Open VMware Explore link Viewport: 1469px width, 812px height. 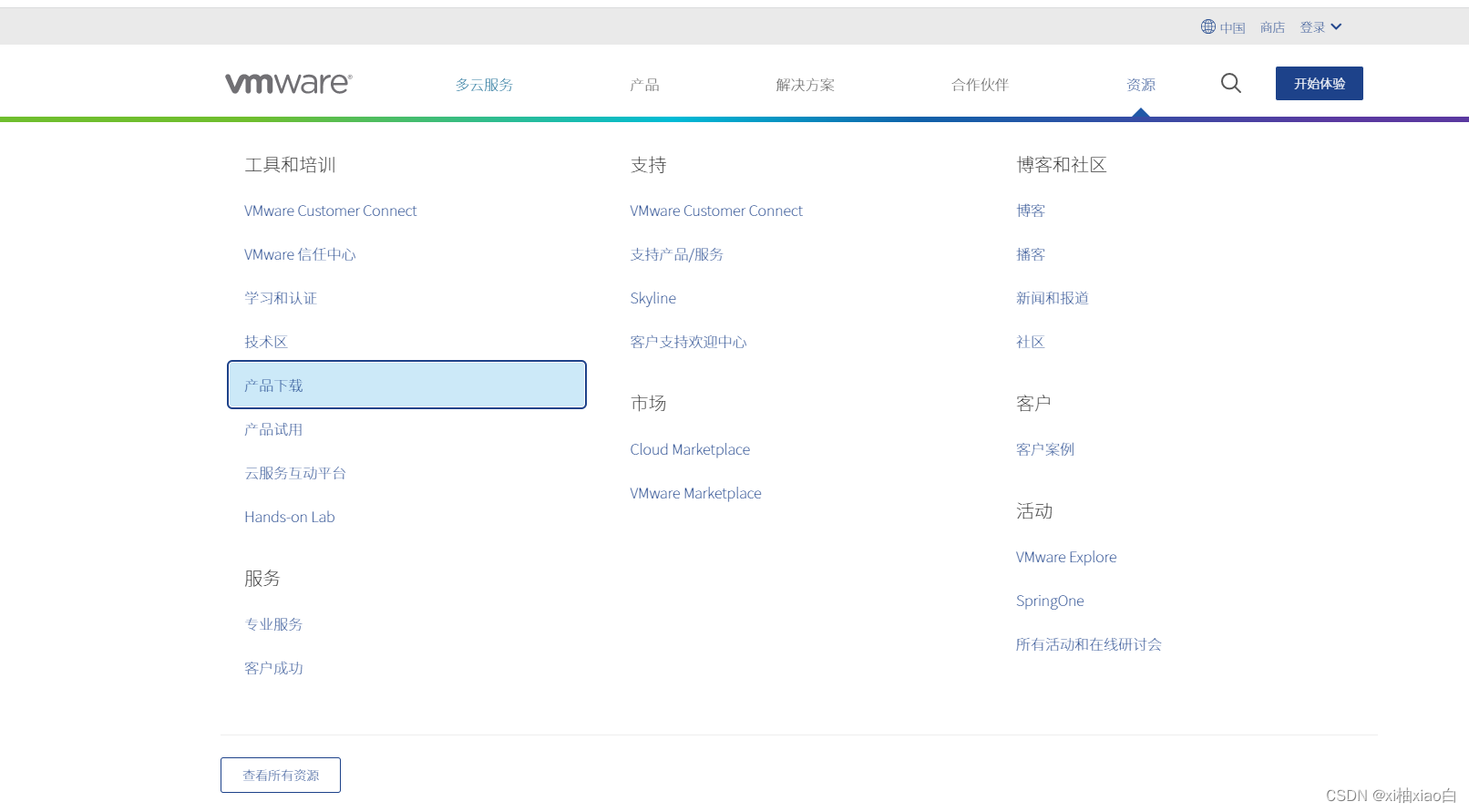(1066, 557)
